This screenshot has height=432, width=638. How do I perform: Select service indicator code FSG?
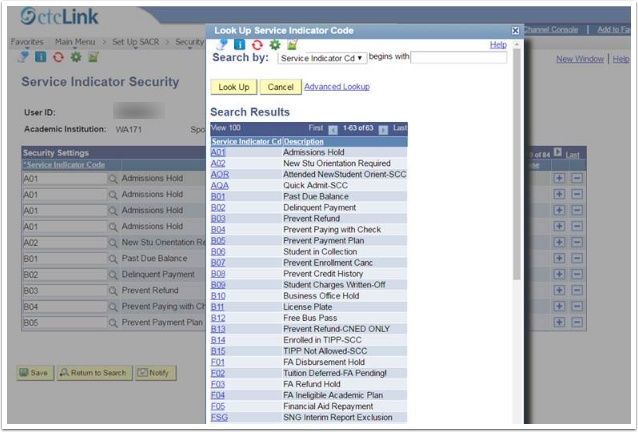click(x=219, y=417)
